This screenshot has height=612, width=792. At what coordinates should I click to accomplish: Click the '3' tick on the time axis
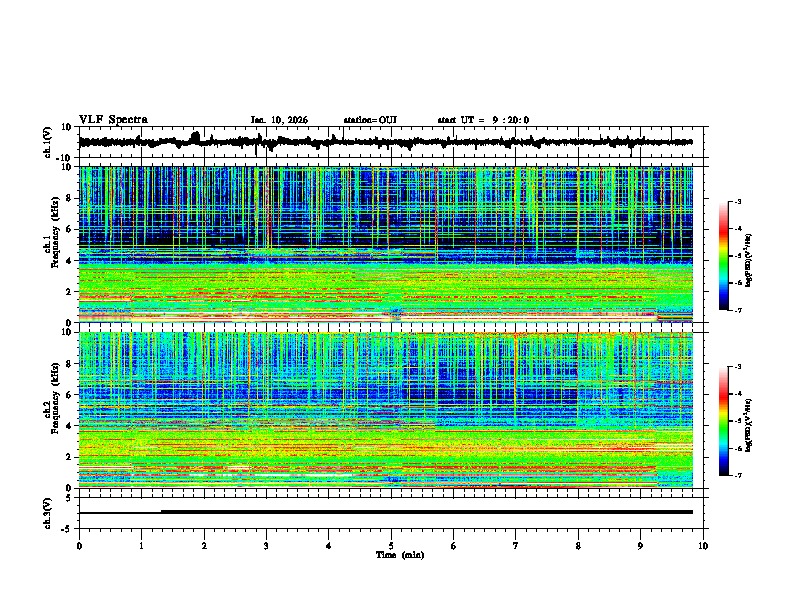(x=266, y=546)
